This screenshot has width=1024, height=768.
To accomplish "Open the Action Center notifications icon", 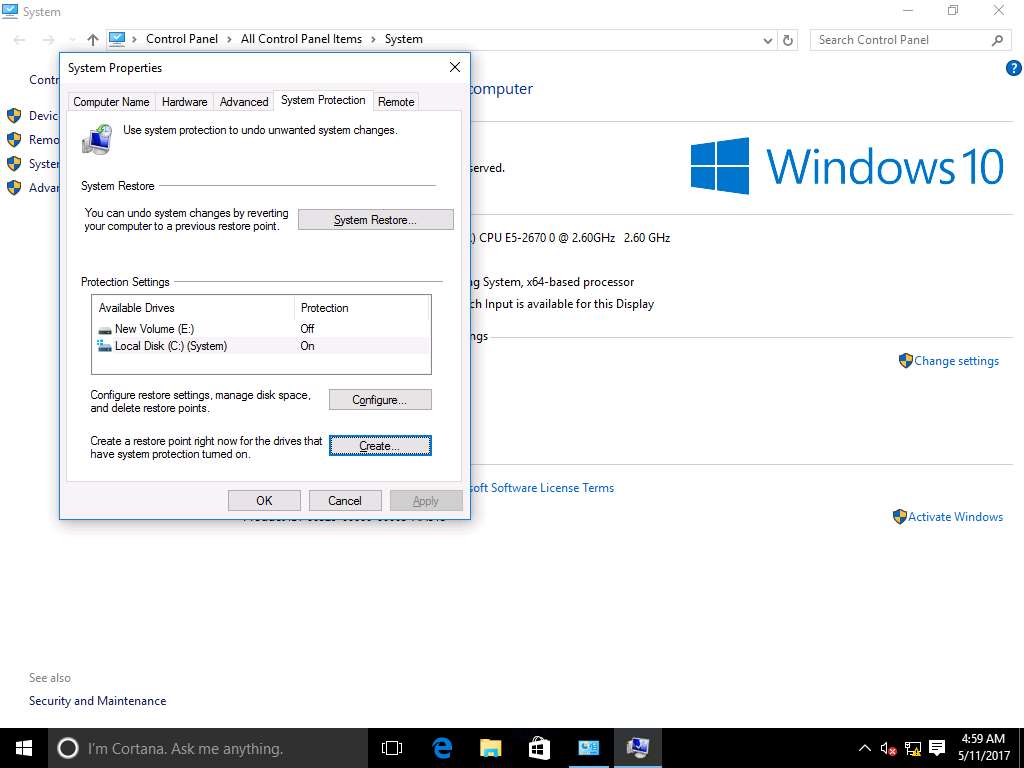I will click(x=937, y=748).
